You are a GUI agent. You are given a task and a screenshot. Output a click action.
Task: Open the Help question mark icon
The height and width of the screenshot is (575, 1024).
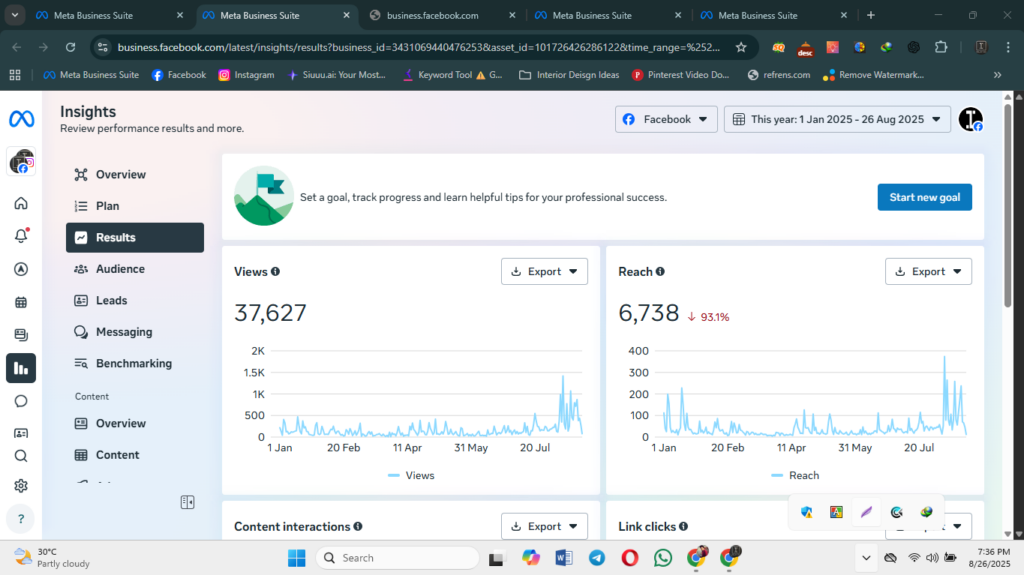click(21, 519)
